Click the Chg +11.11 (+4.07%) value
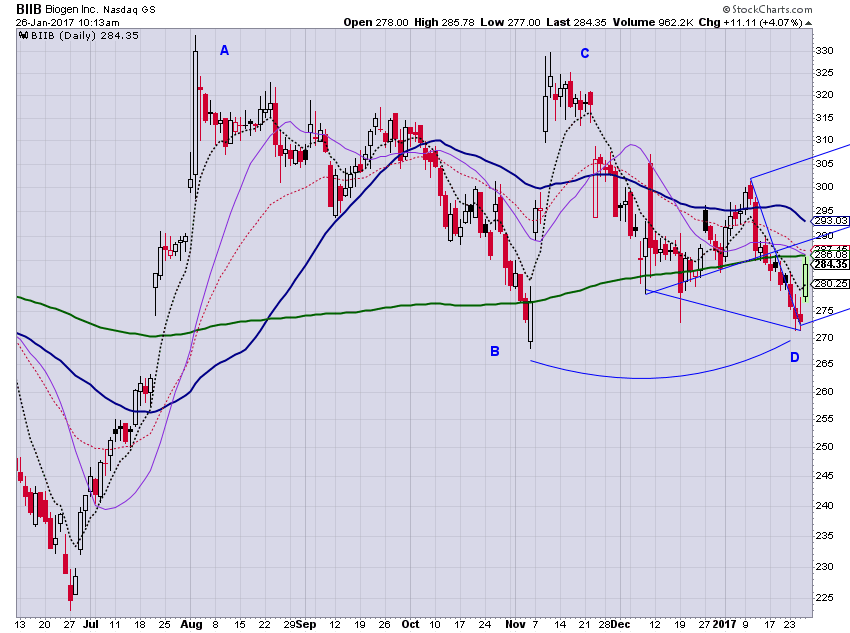Image resolution: width=850 pixels, height=633 pixels. pyautogui.click(x=750, y=23)
